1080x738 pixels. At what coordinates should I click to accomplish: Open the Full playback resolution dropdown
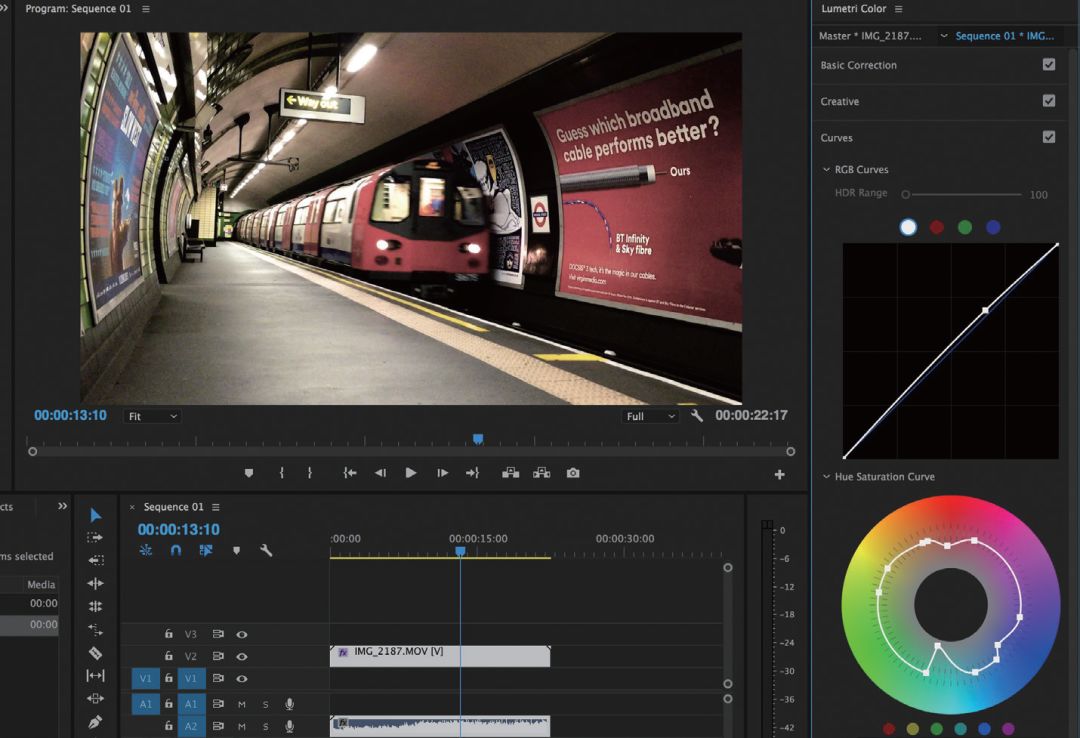[649, 416]
